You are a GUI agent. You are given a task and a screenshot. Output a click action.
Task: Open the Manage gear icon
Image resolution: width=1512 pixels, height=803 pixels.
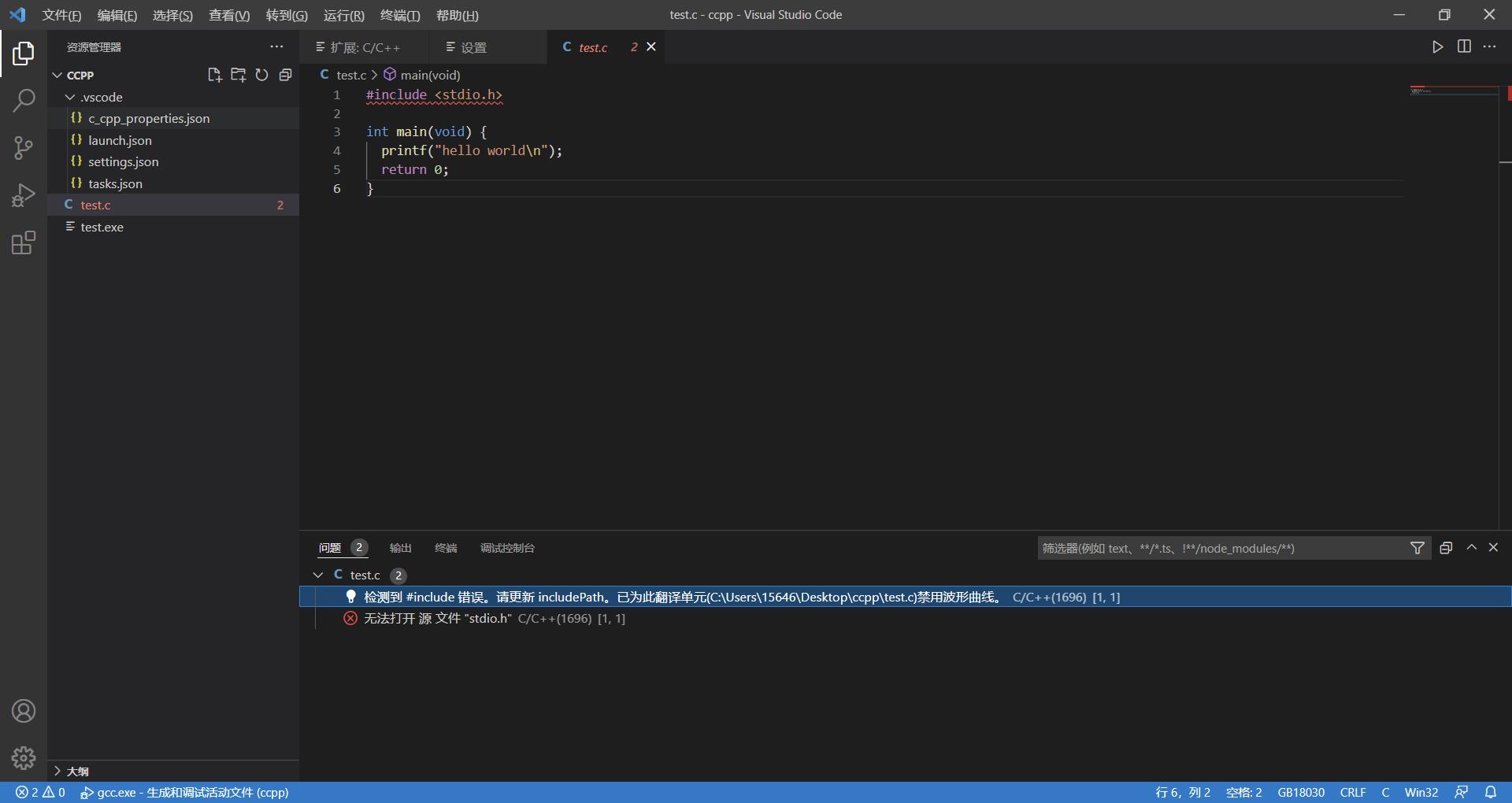24,758
